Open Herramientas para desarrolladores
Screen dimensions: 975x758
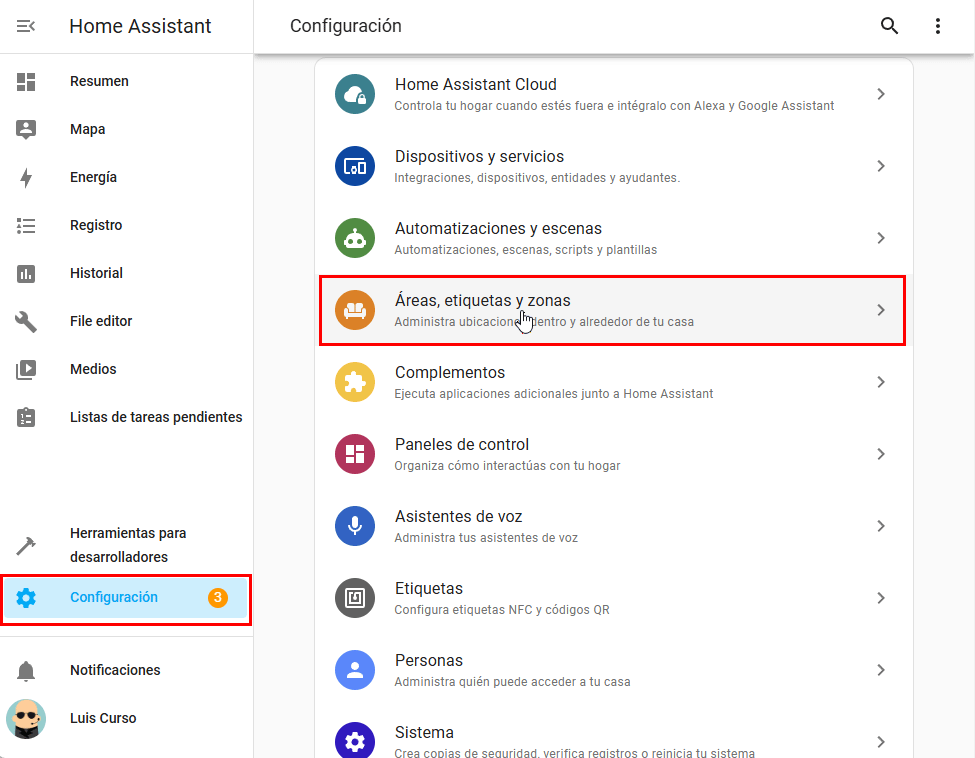127,545
